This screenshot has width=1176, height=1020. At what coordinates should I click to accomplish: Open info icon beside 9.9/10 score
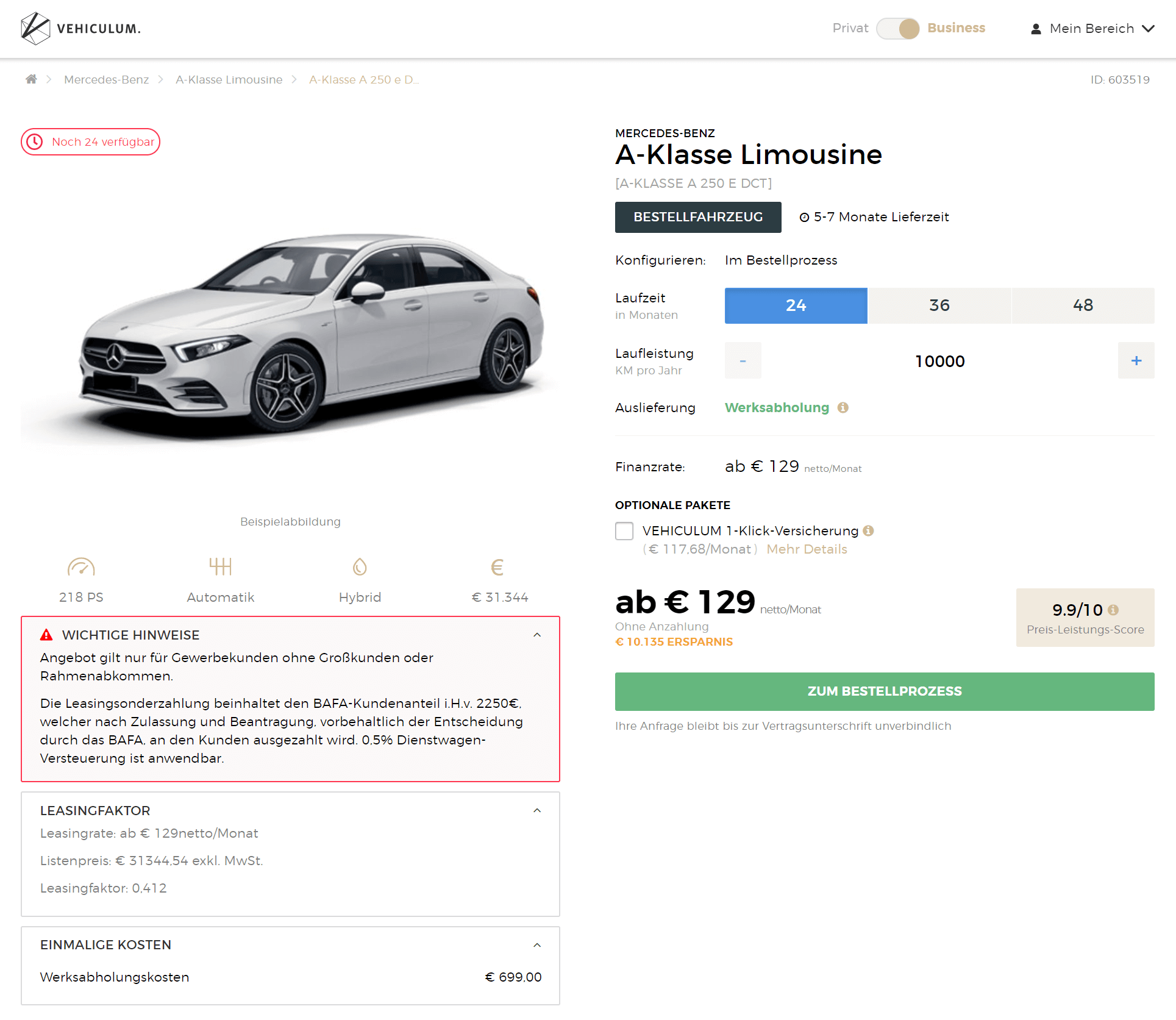(1113, 610)
